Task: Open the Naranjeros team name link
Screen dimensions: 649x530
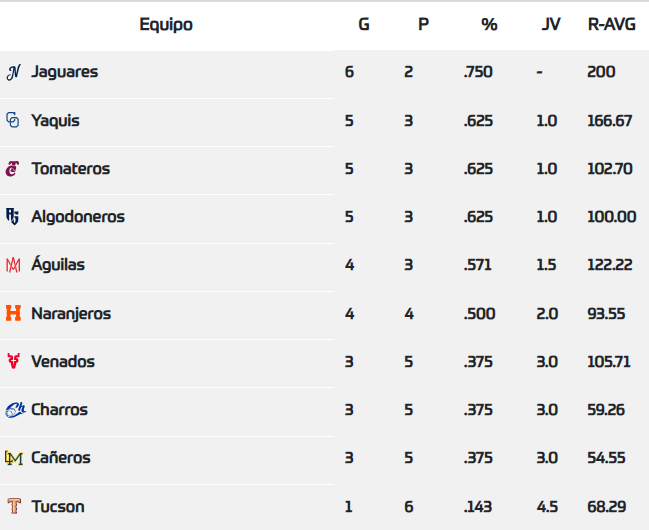Action: 71,313
